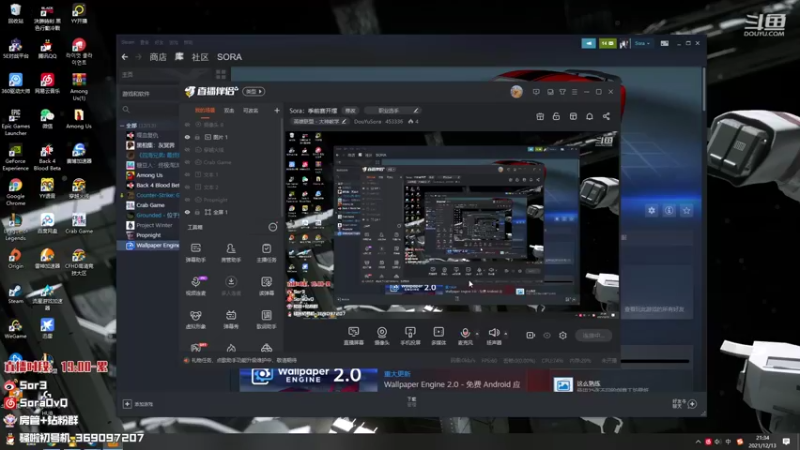The width and height of the screenshot is (800, 450).
Task: Click 添加游戏 at the bottom of Steam
Action: coord(138,404)
